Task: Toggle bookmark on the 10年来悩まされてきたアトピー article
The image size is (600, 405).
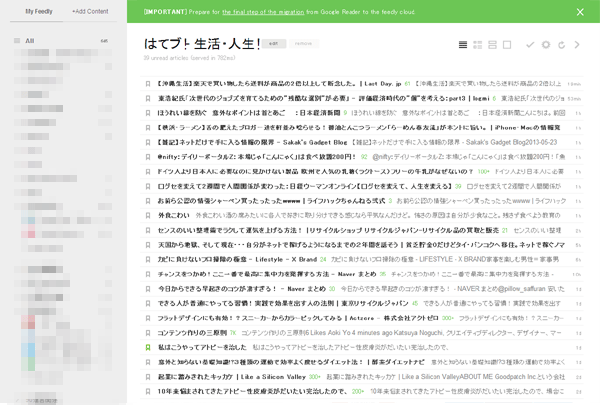Action: (x=148, y=392)
